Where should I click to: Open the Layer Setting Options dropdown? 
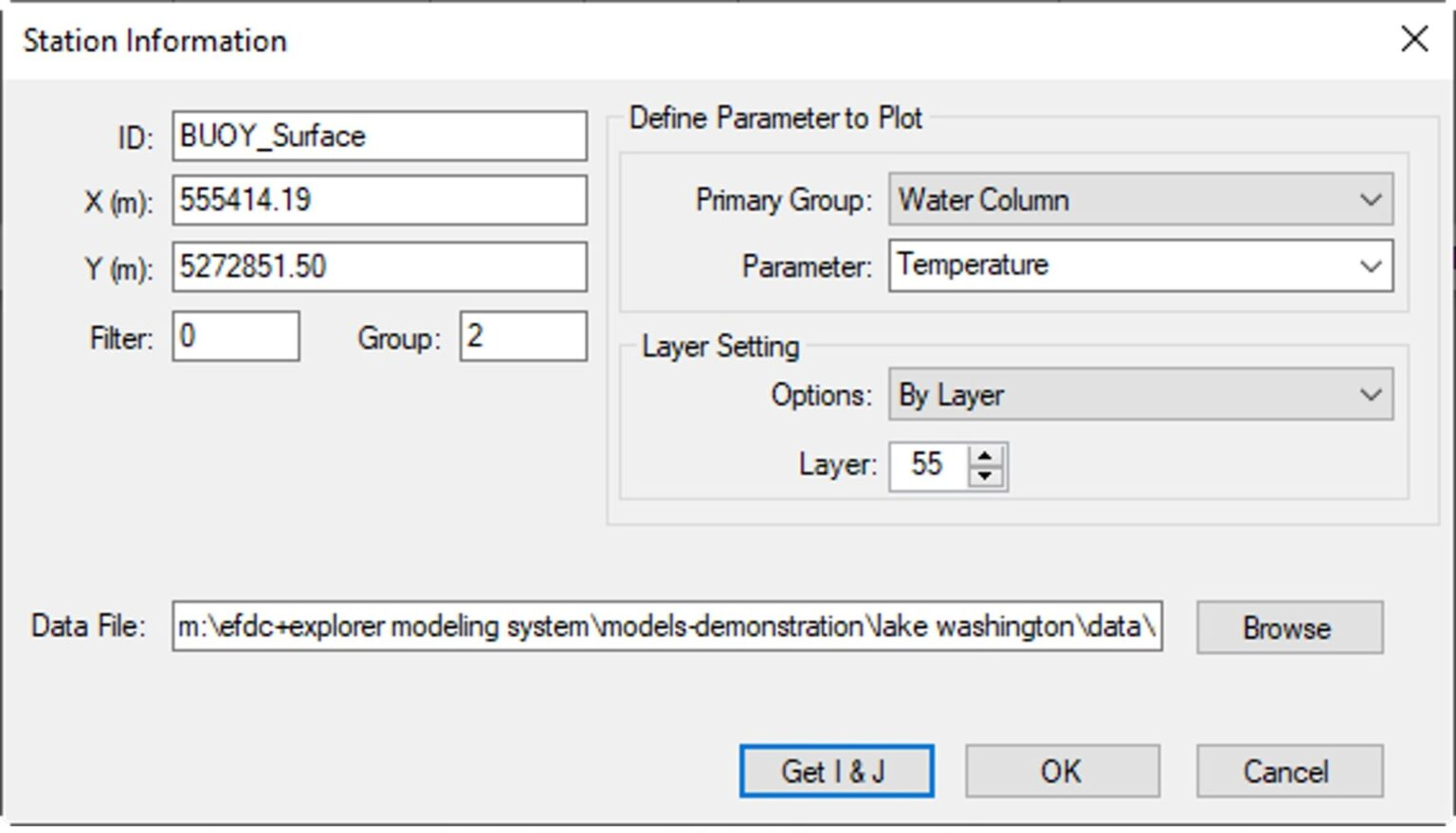point(1140,395)
